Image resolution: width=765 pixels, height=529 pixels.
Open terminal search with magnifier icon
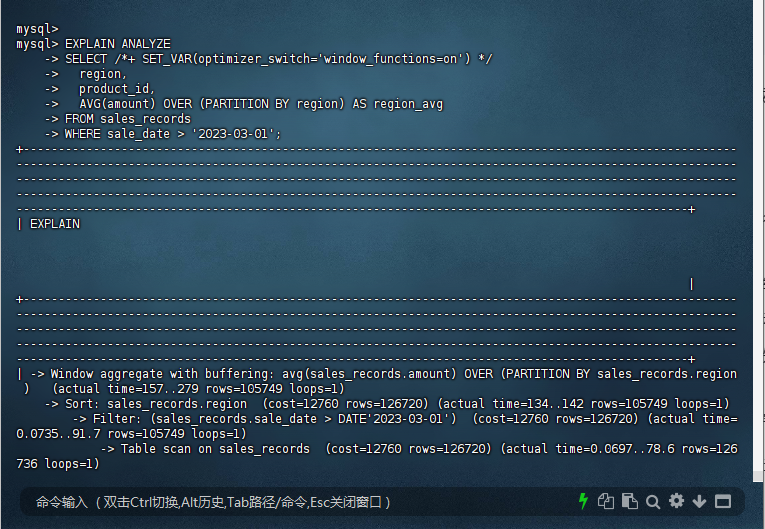653,502
